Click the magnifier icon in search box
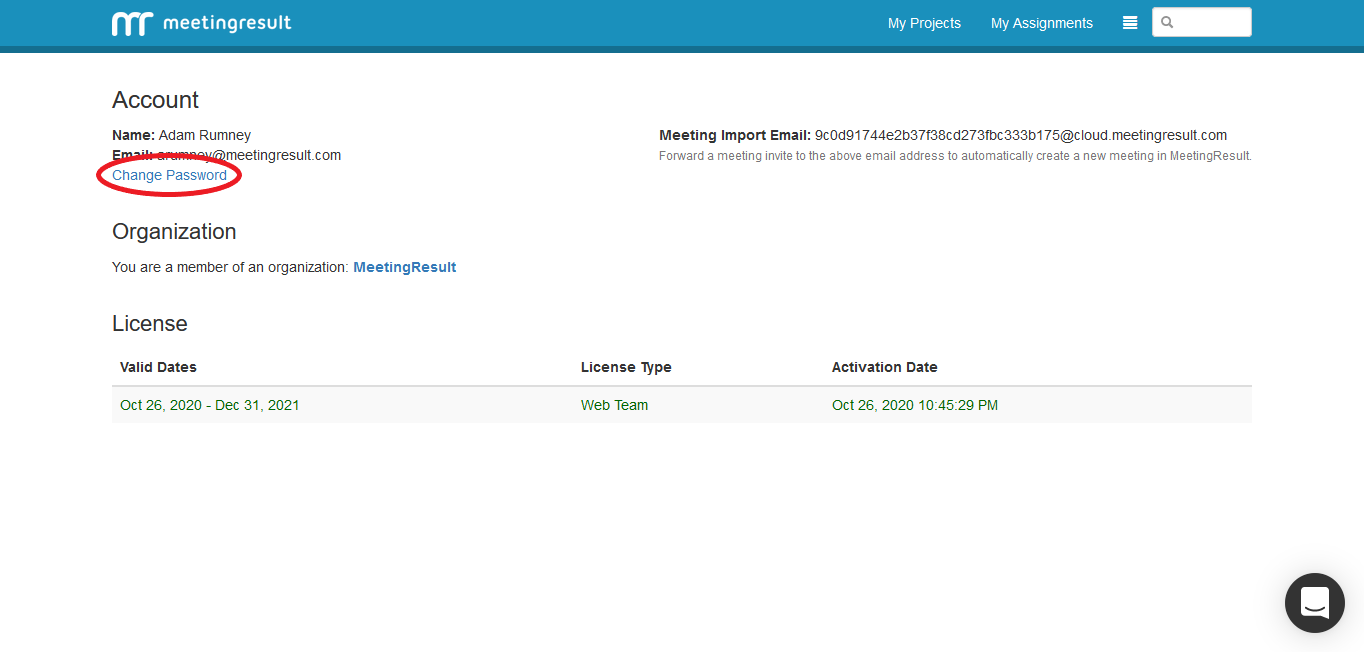Image resolution: width=1364 pixels, height=652 pixels. (1167, 23)
